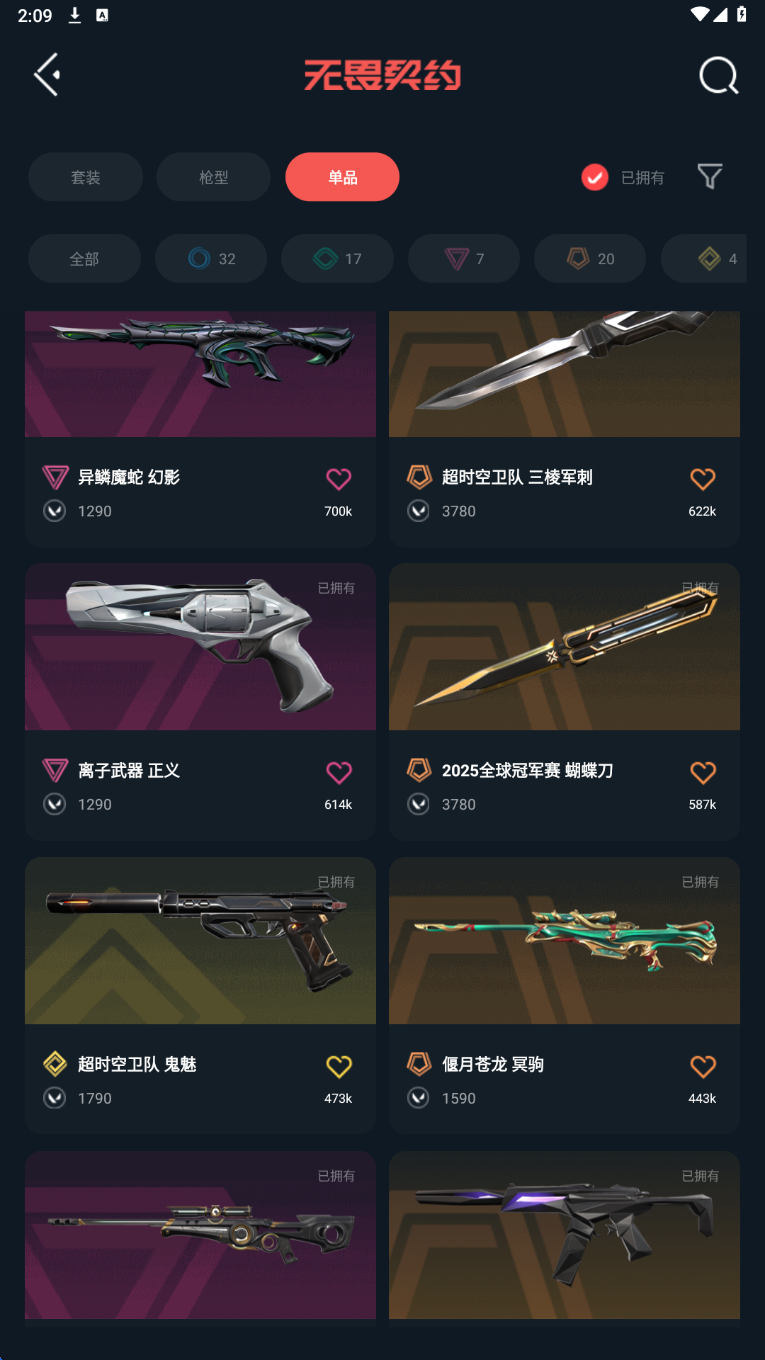Switch to the 枪型 tab
This screenshot has height=1360, width=765.
click(x=214, y=177)
